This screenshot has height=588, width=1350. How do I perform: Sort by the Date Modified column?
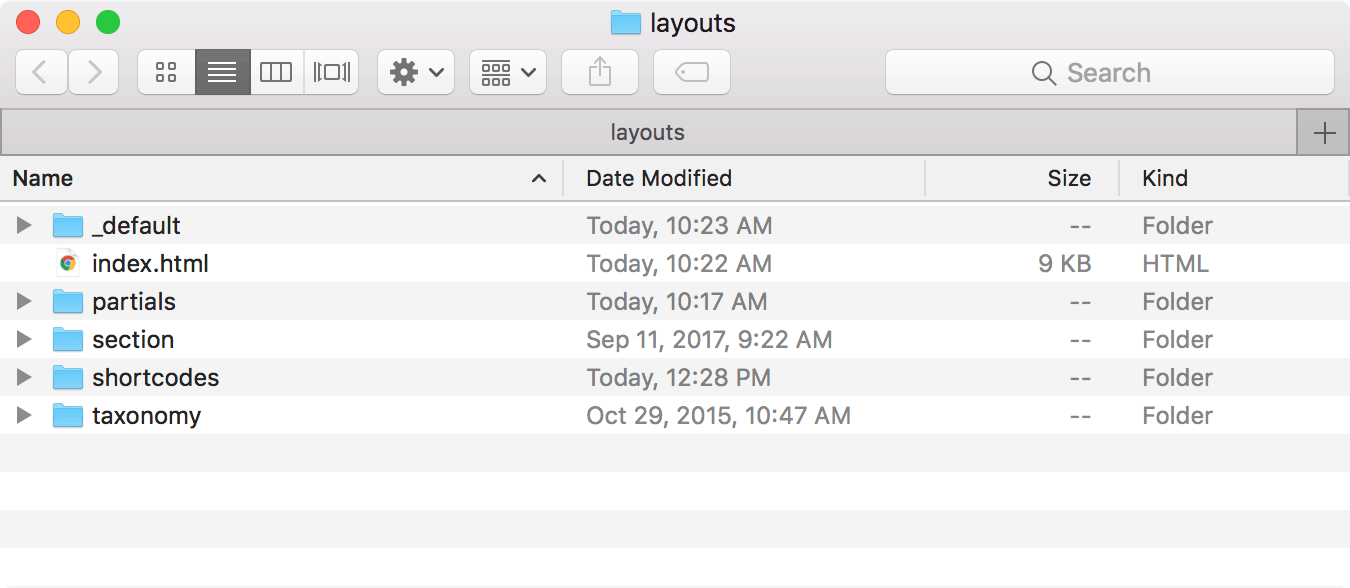point(659,179)
